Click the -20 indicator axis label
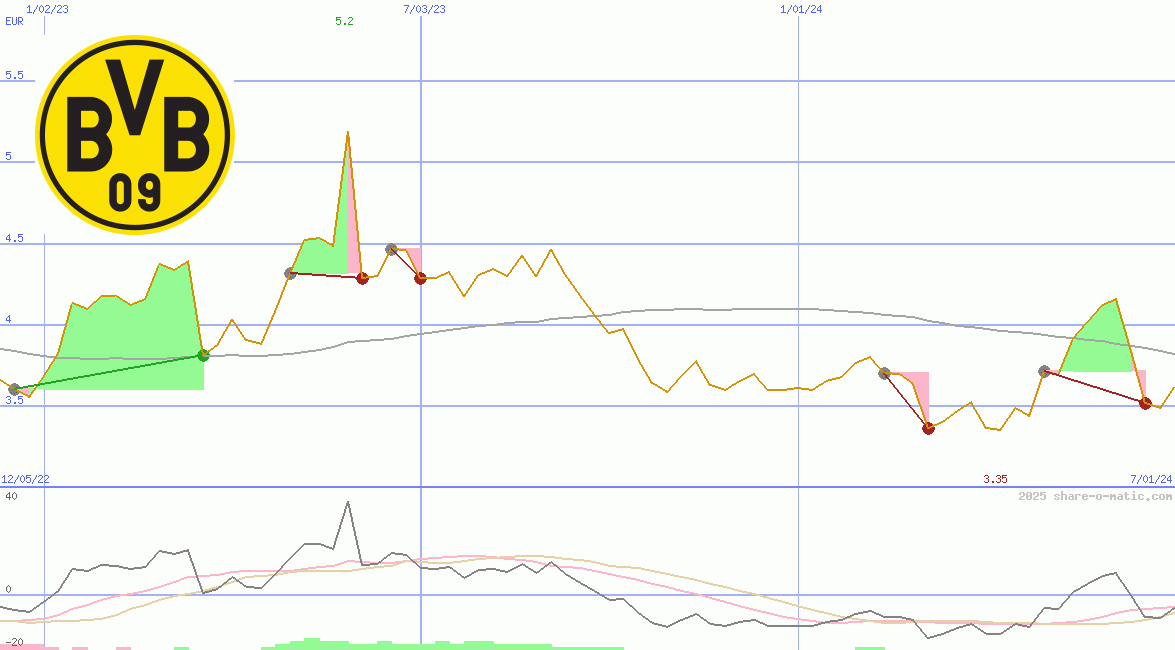Screen dimensions: 1175x650 coord(14,642)
